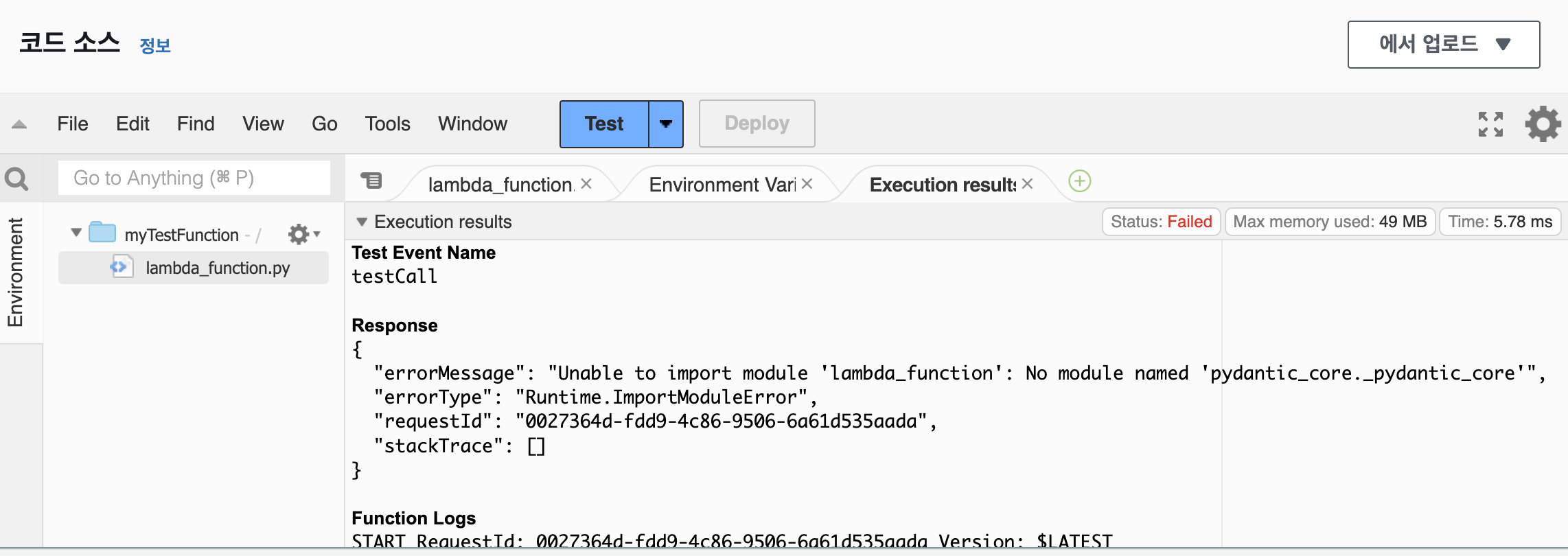
Task: Switch to the lambda_function tab
Action: click(500, 185)
